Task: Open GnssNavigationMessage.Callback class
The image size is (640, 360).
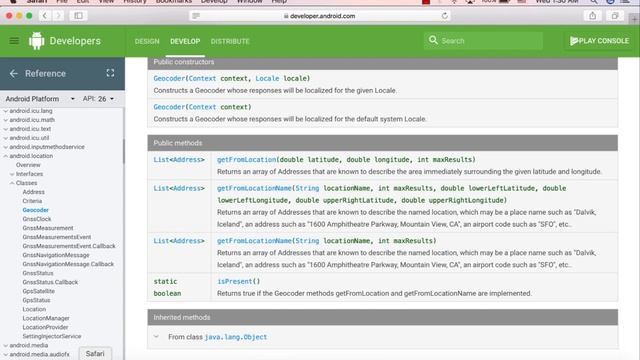Action: pos(68,264)
